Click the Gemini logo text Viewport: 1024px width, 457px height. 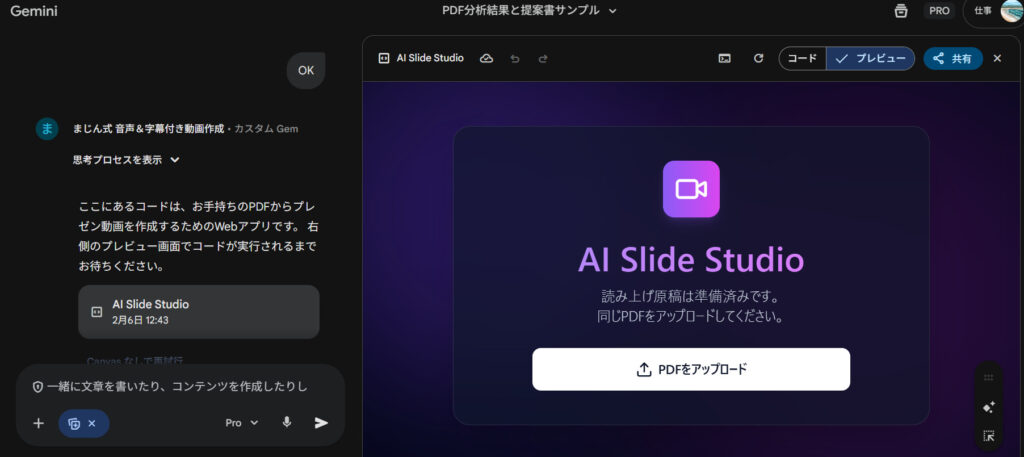[x=33, y=11]
